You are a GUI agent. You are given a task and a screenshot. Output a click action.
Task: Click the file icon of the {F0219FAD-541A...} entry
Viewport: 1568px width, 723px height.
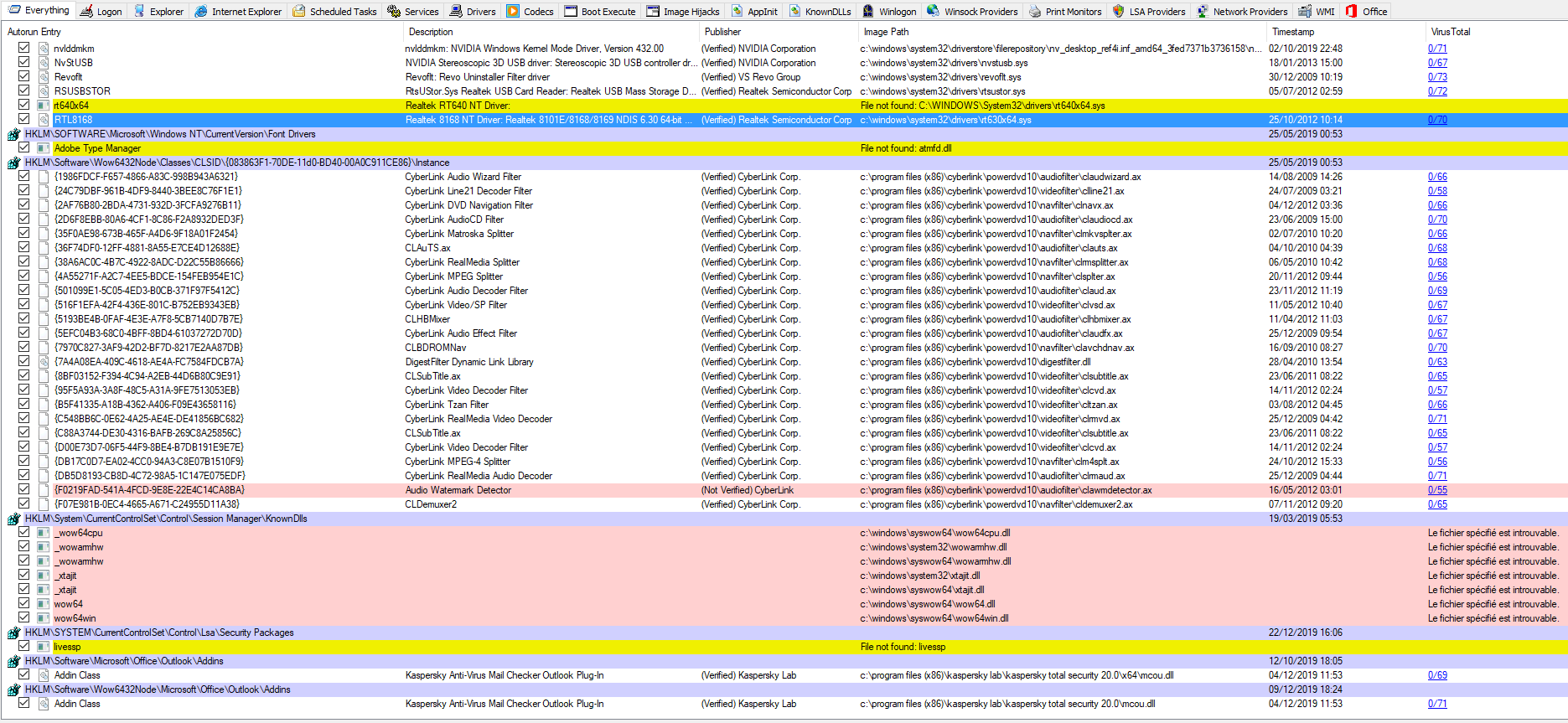click(44, 490)
